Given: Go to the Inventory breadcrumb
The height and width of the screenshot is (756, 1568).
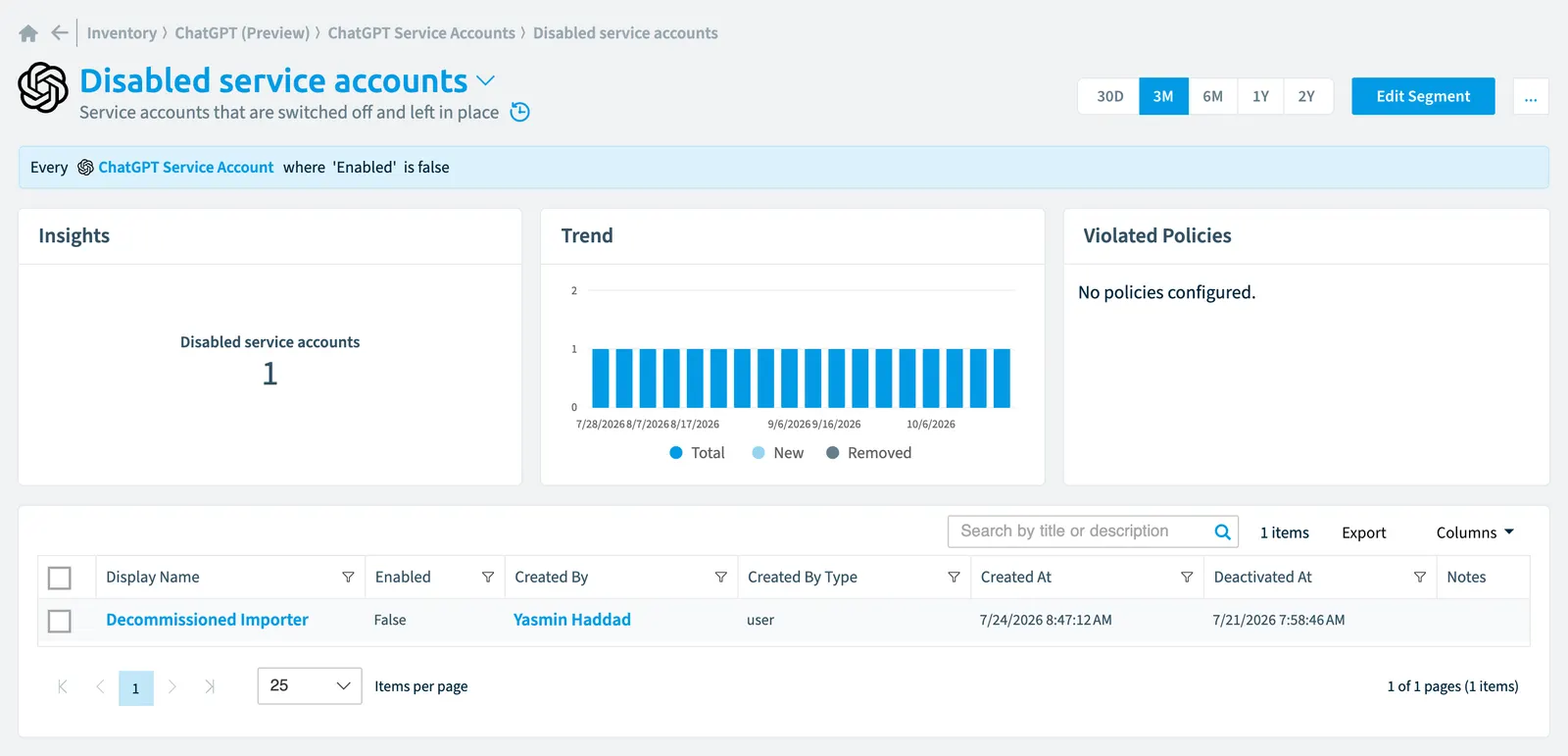Looking at the screenshot, I should coord(122,33).
